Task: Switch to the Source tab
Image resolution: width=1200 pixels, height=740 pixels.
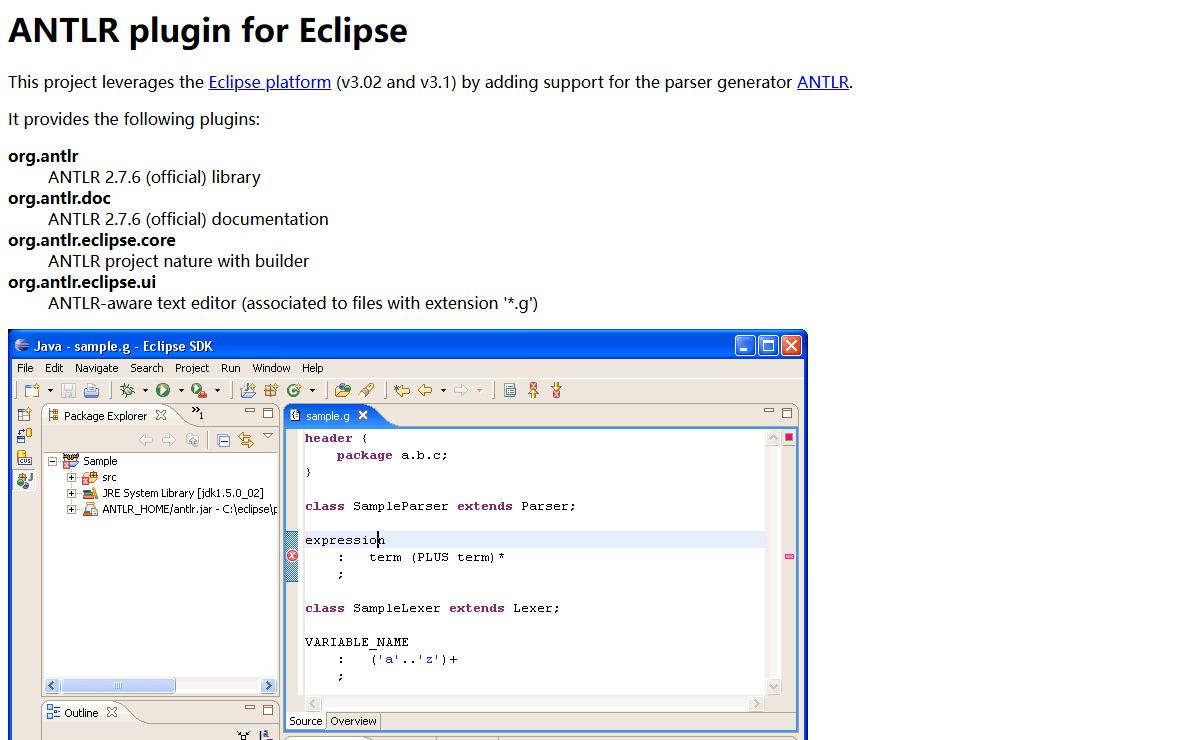Action: 305,721
